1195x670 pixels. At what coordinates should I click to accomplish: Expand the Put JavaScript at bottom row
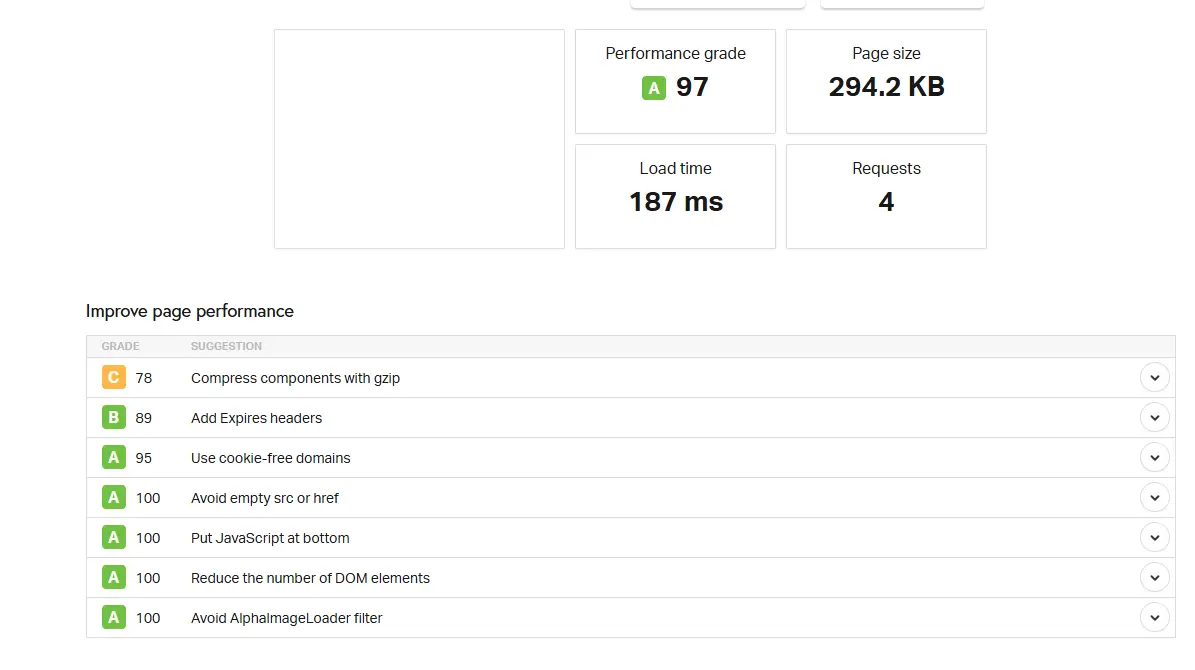click(1155, 537)
